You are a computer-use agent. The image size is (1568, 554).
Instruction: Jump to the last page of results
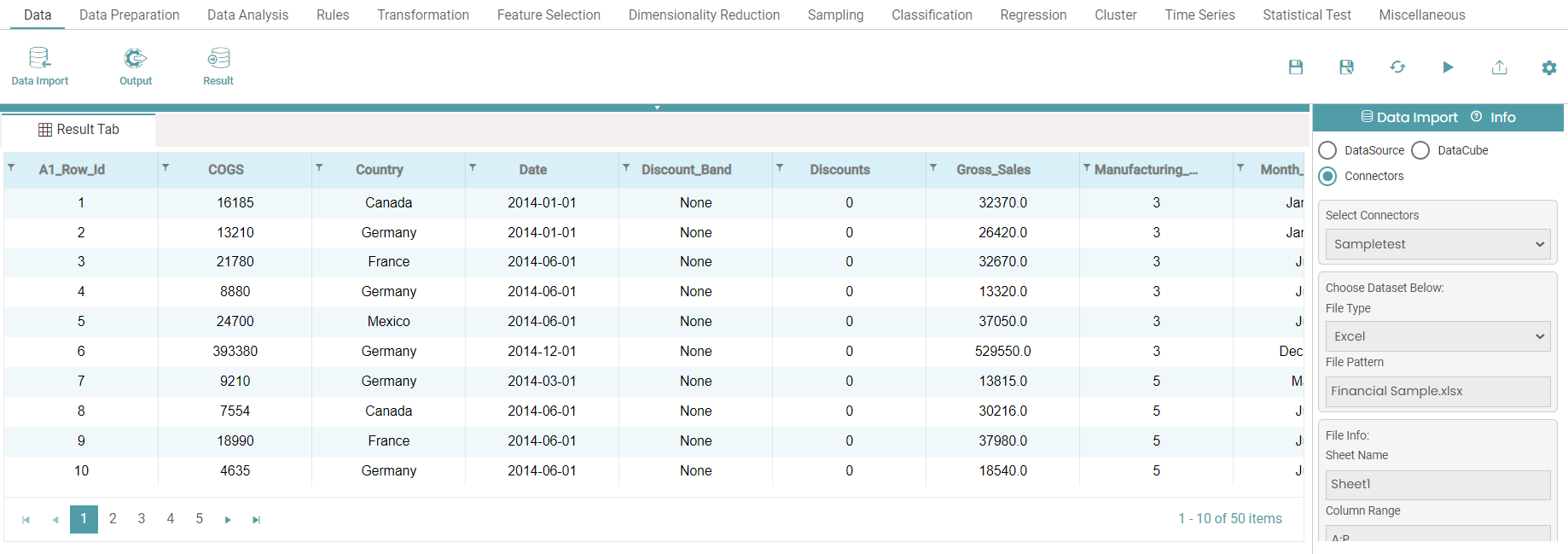point(256,520)
